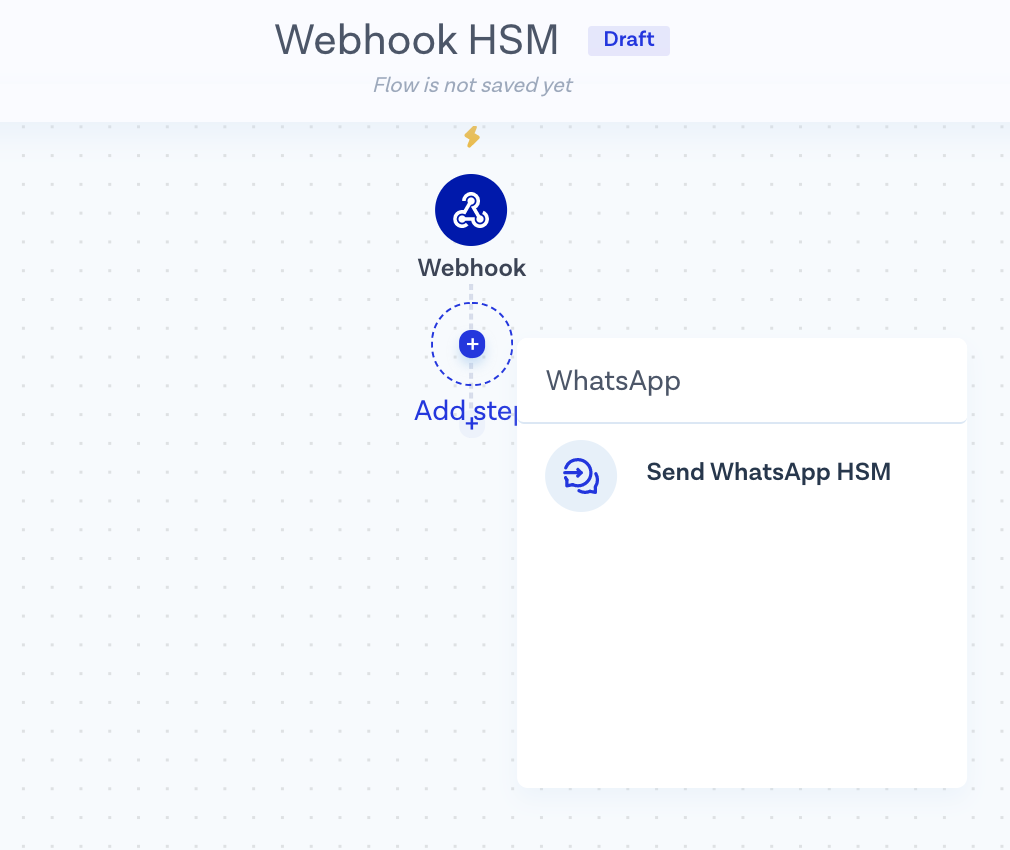Click the header bar left of the flow title

tap(120, 50)
